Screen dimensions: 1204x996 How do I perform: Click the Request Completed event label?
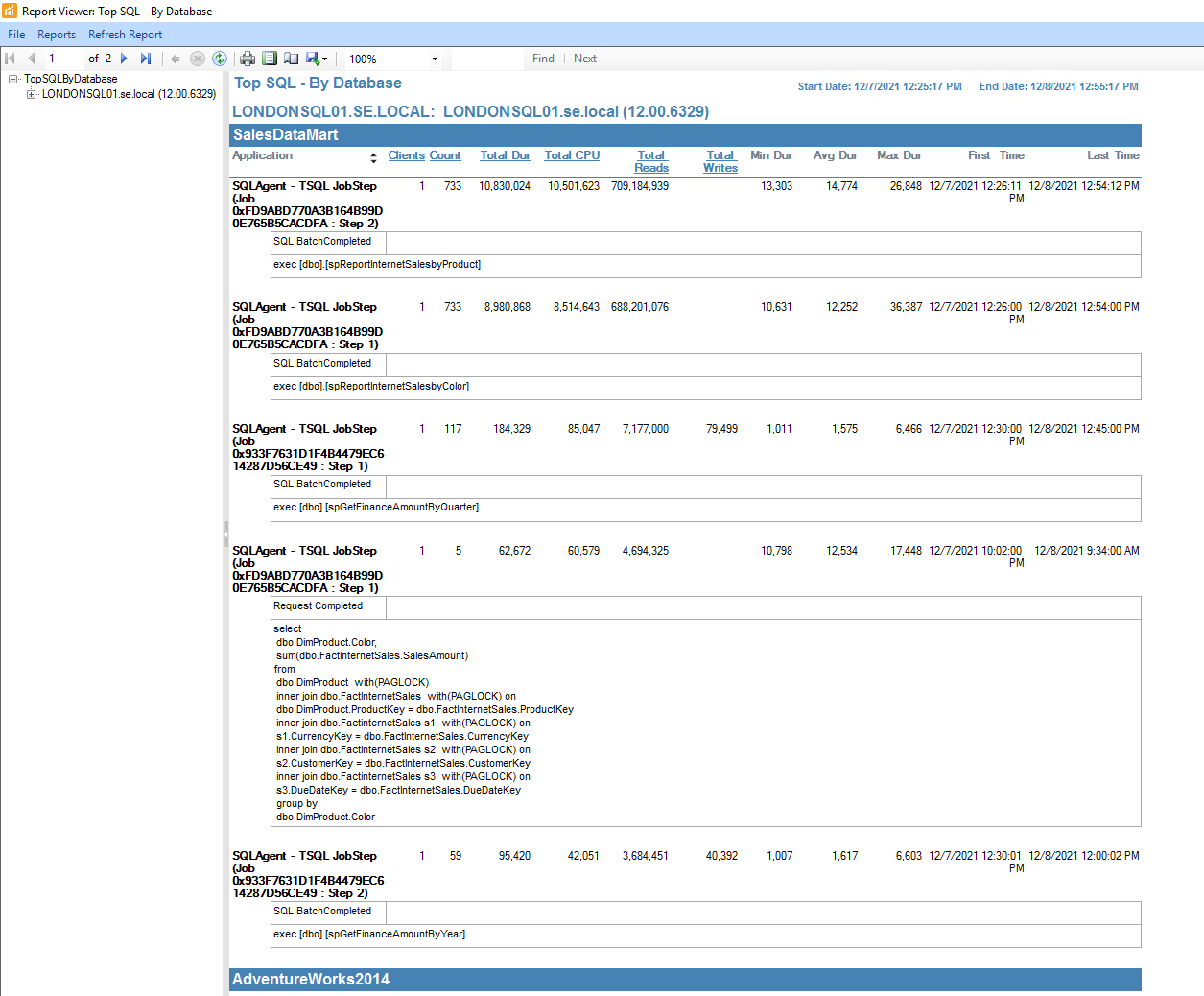coord(318,605)
